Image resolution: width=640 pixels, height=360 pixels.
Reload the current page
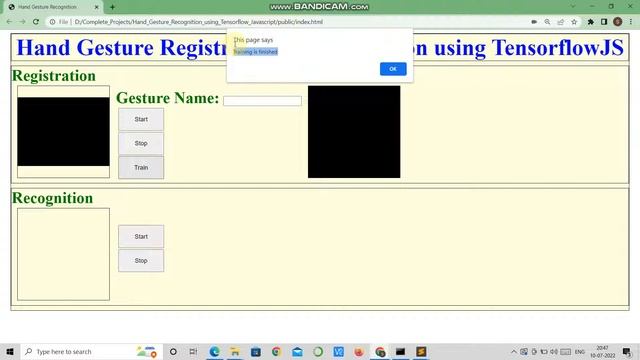pos(36,22)
